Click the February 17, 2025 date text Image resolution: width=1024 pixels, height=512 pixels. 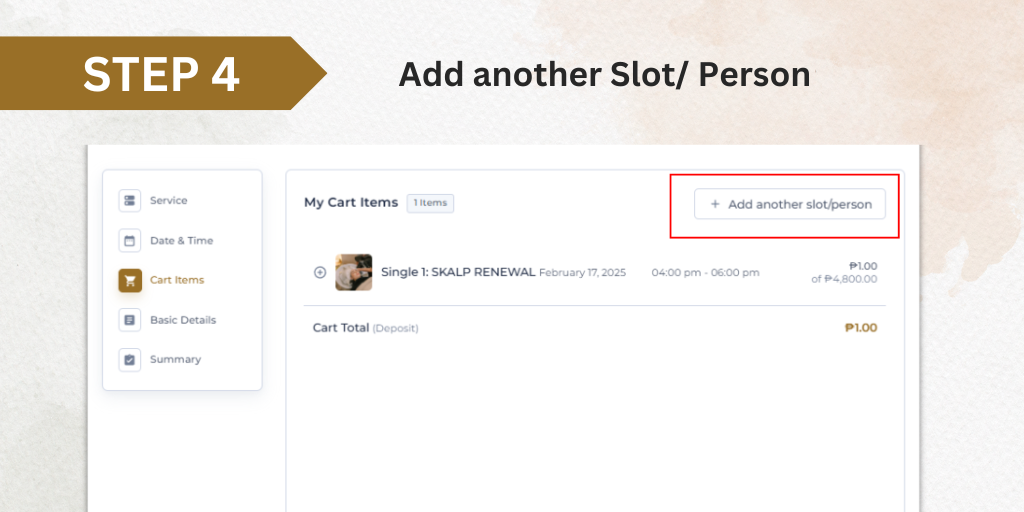[583, 272]
